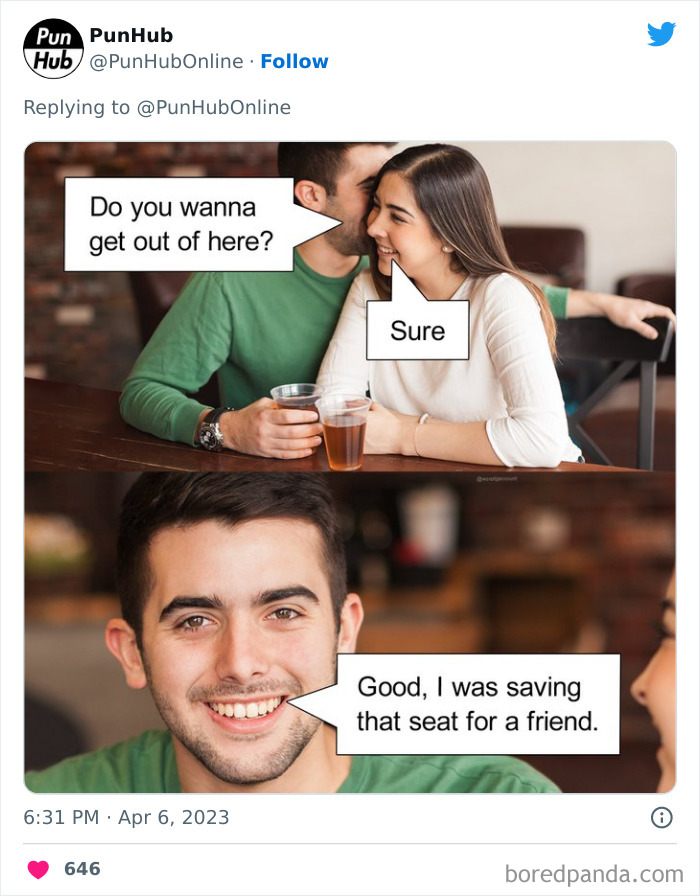The height and width of the screenshot is (896, 700).
Task: Open the @PunHubOnline handle beside Follow
Action: (166, 61)
